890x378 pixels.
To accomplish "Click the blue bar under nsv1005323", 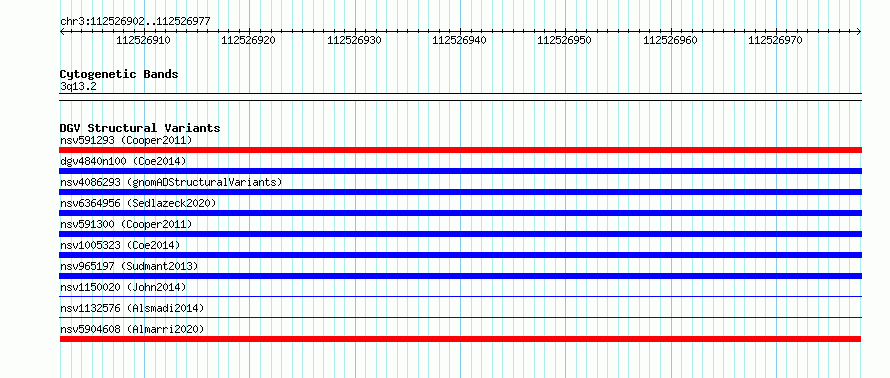I will click(460, 255).
